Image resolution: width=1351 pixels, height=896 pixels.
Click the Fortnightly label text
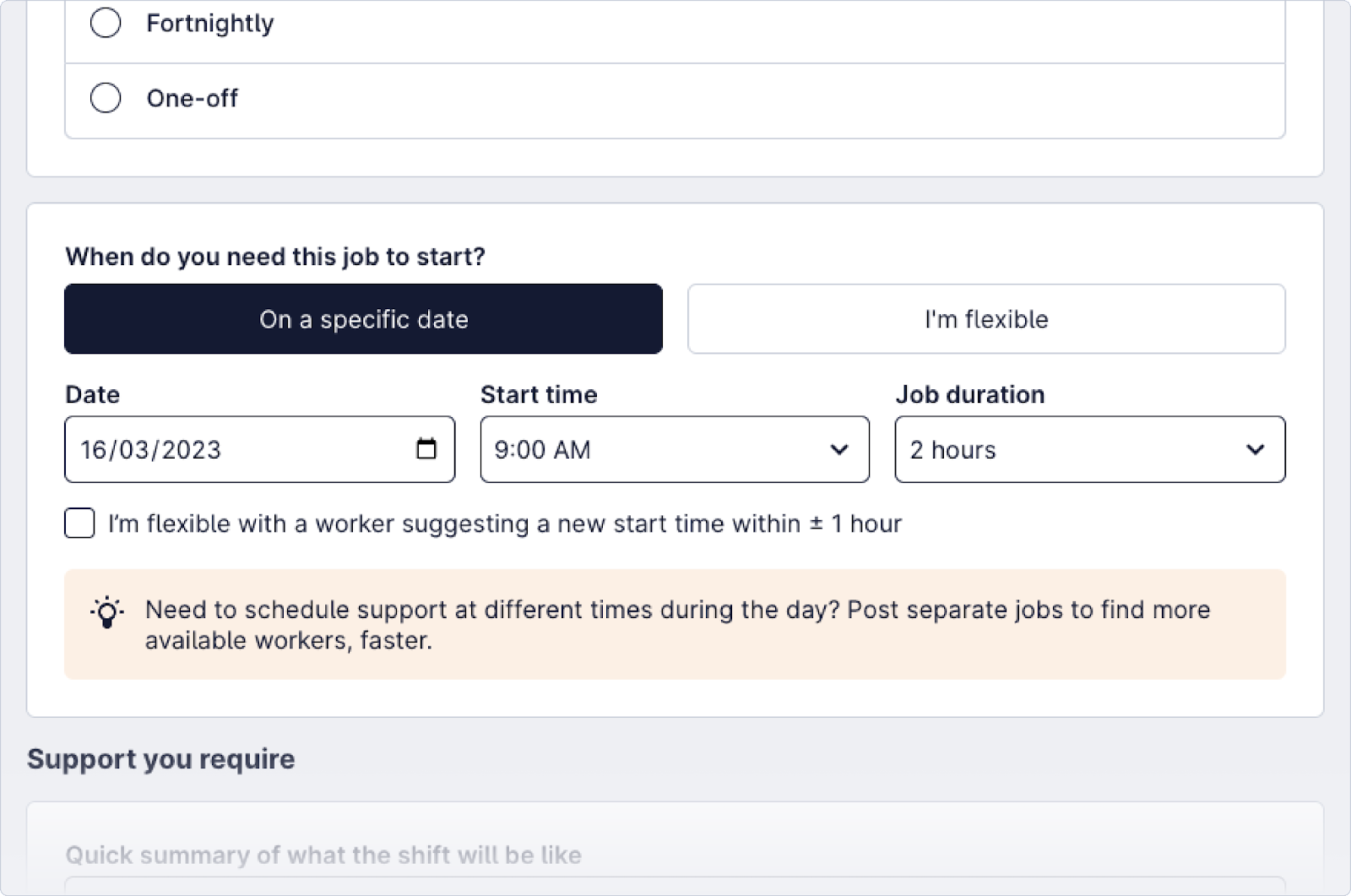coord(210,23)
